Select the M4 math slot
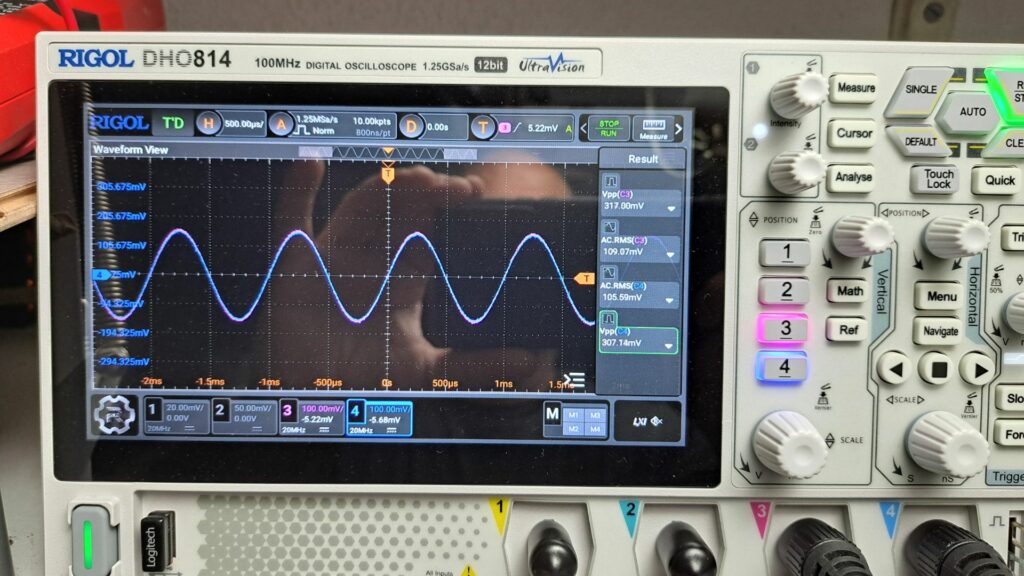The height and width of the screenshot is (576, 1024). point(595,430)
